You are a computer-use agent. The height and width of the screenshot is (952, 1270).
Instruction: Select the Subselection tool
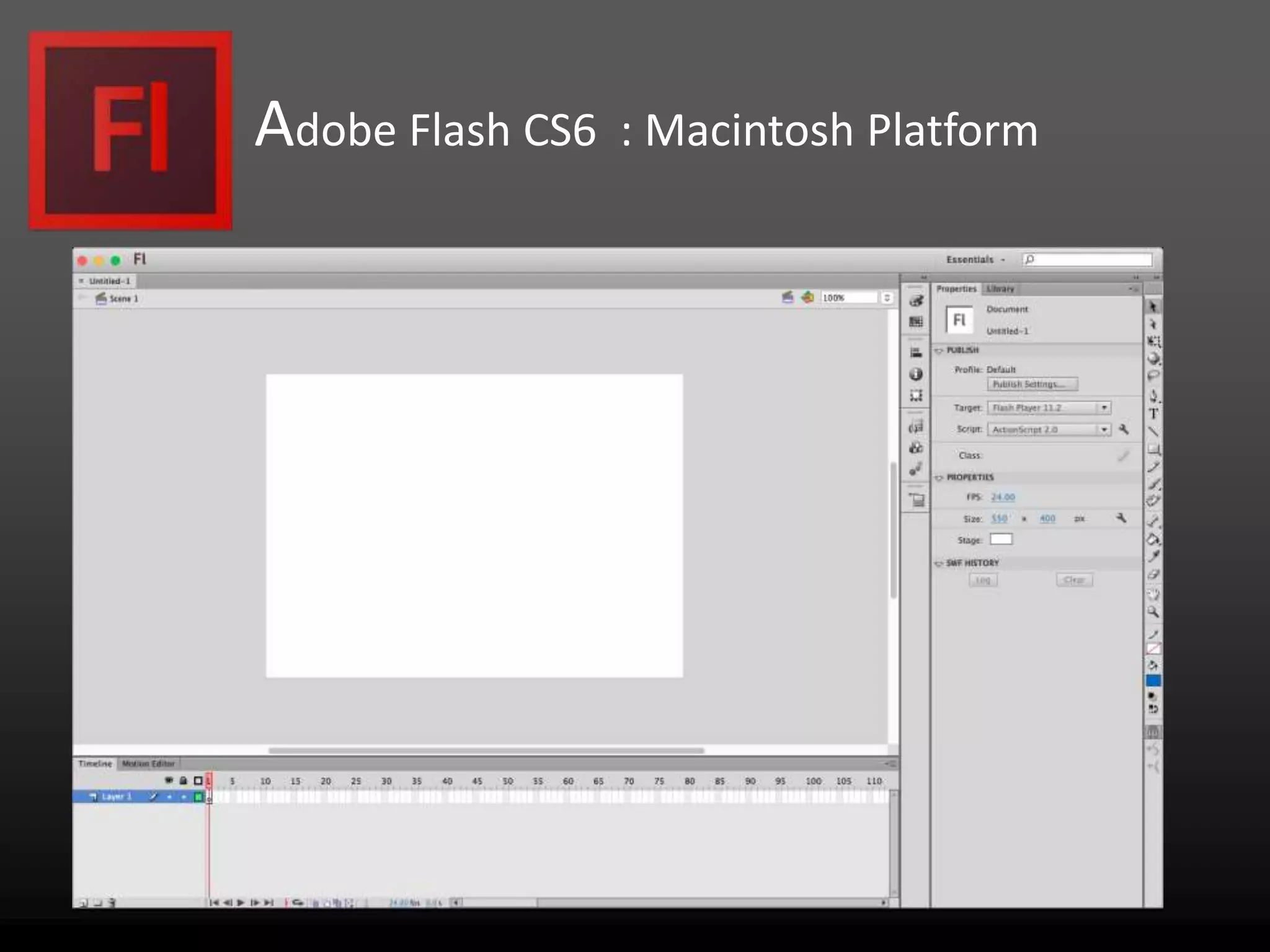pyautogui.click(x=1153, y=324)
